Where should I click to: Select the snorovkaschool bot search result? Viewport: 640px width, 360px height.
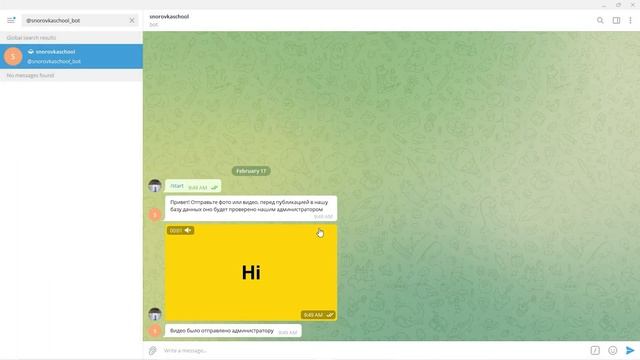(x=71, y=56)
